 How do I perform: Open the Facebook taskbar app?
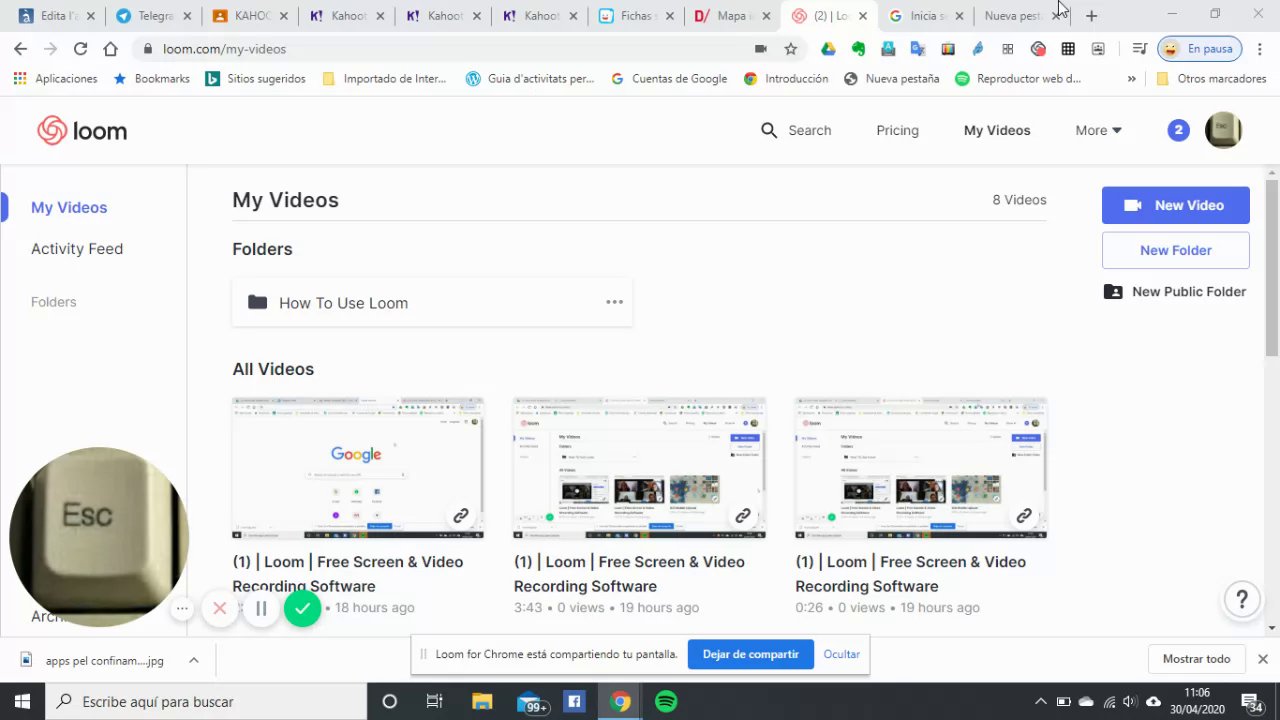[574, 701]
